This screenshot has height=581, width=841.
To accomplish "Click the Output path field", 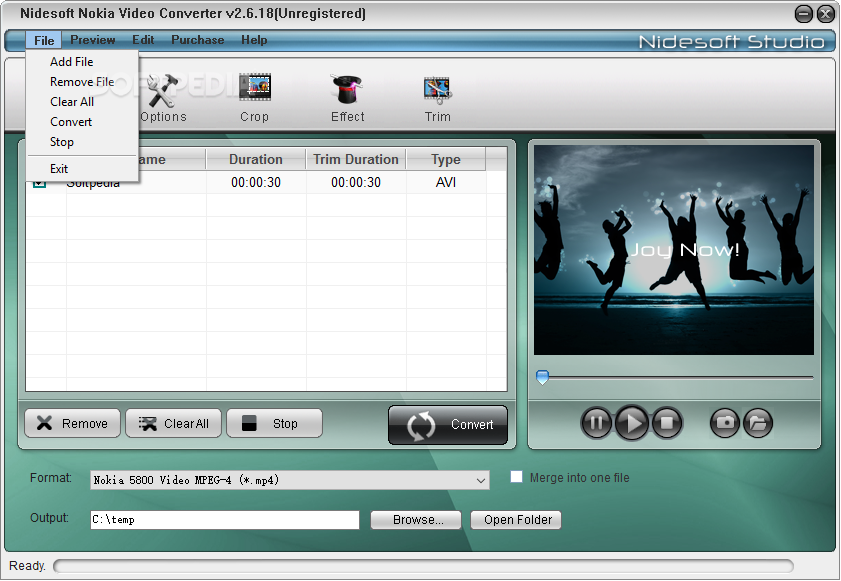I will coord(225,520).
